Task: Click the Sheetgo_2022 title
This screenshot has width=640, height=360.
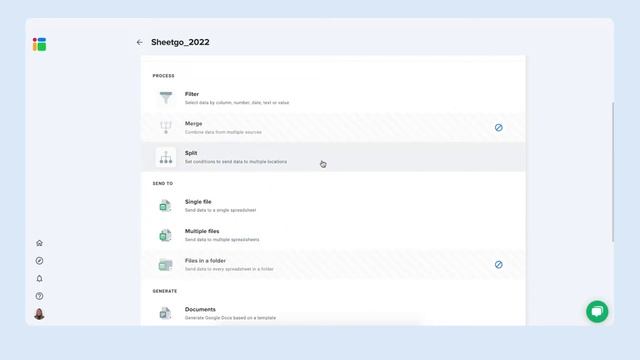Action: 180,42
